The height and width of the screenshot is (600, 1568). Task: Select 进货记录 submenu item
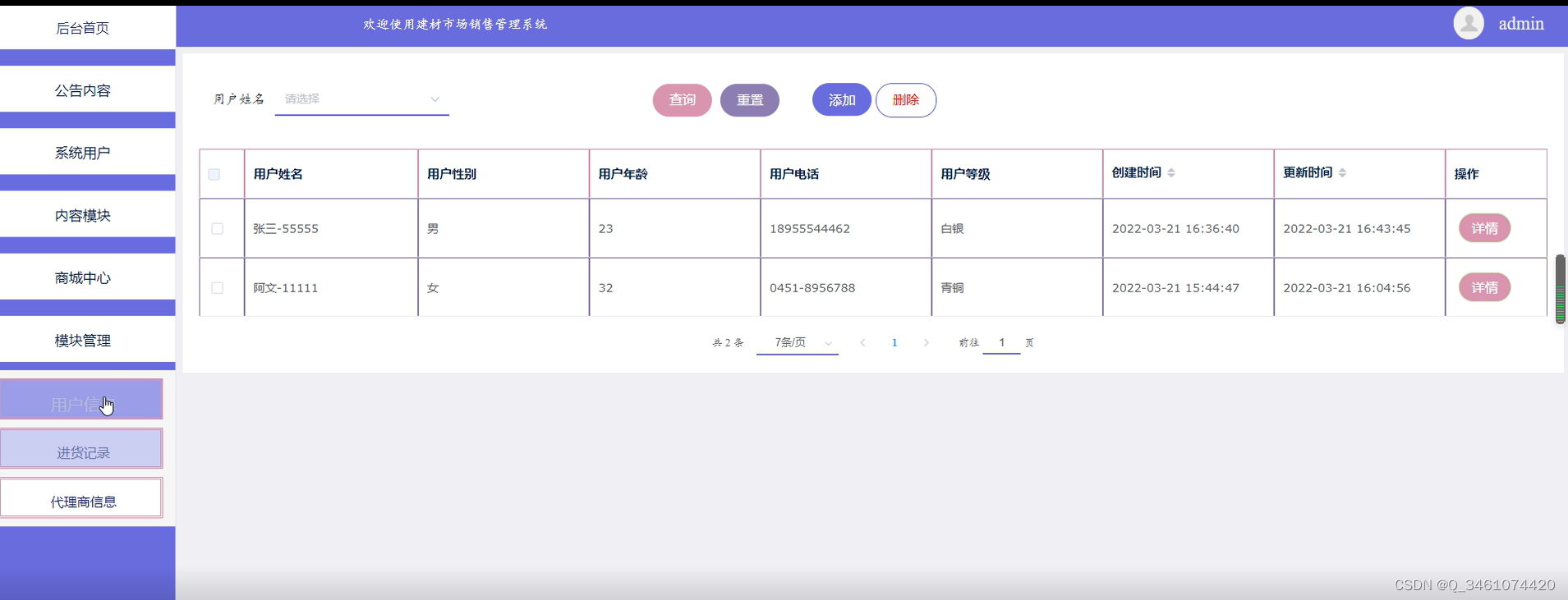tap(81, 449)
